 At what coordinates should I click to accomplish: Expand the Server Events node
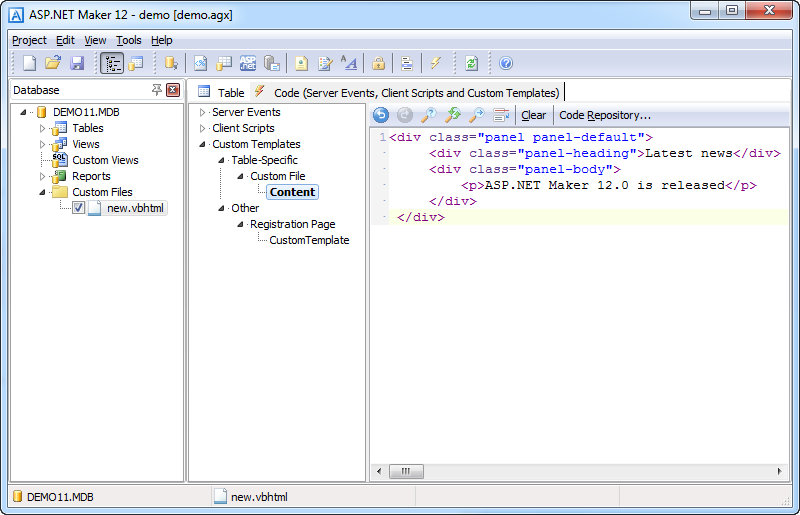[x=203, y=112]
